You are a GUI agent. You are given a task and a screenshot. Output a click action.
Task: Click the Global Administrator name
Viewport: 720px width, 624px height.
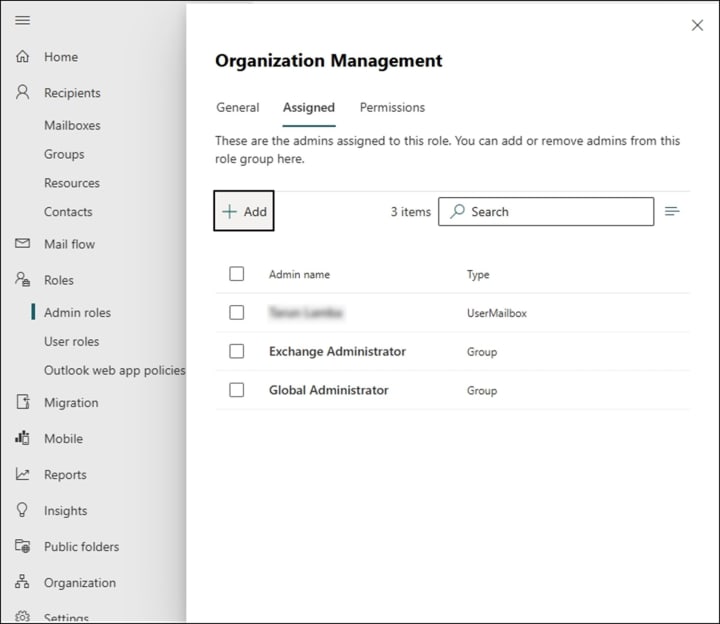pyautogui.click(x=329, y=390)
